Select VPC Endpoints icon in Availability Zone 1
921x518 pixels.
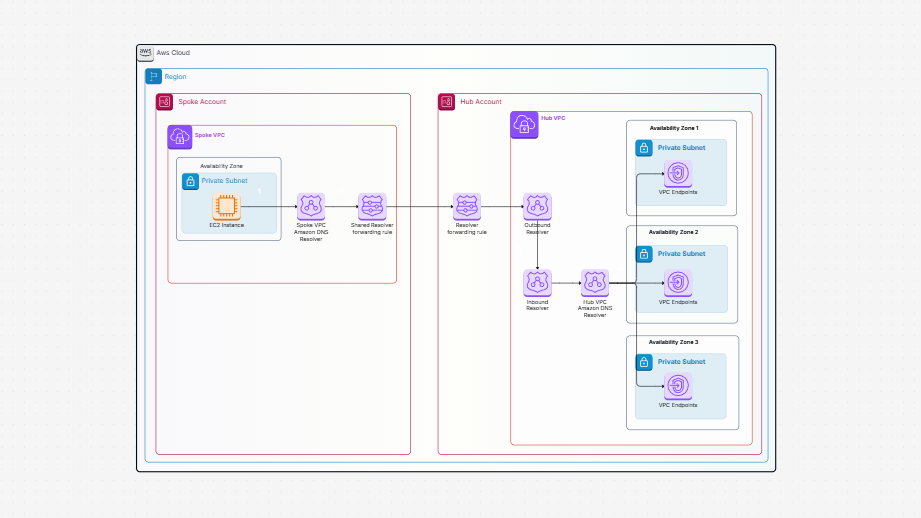(x=678, y=173)
